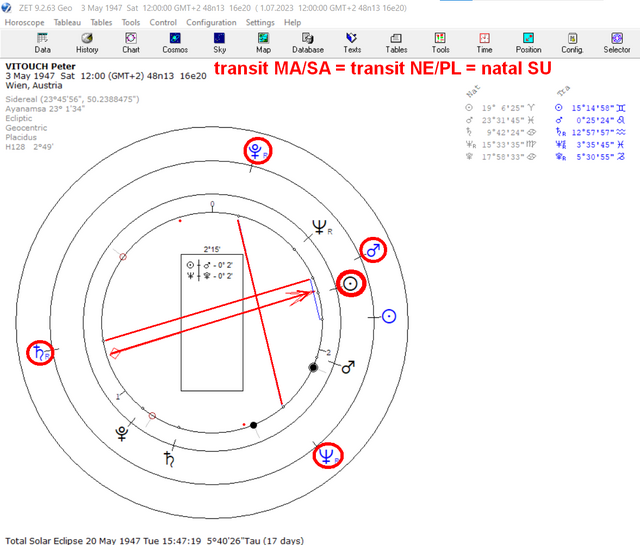Viewport: 640px width, 545px height.
Task: Click the Texts toolbar icon
Action: pos(352,43)
